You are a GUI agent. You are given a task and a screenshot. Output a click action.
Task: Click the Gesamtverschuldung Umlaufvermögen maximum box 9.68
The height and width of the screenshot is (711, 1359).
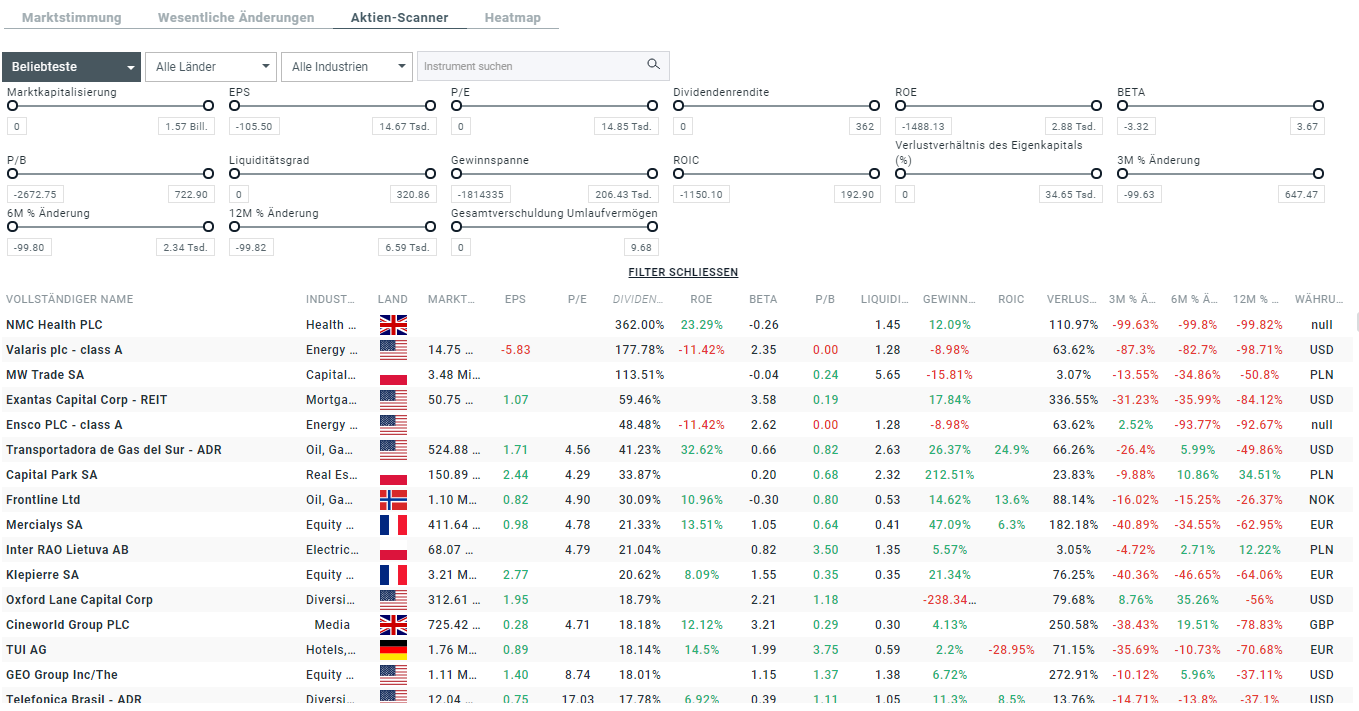point(640,248)
